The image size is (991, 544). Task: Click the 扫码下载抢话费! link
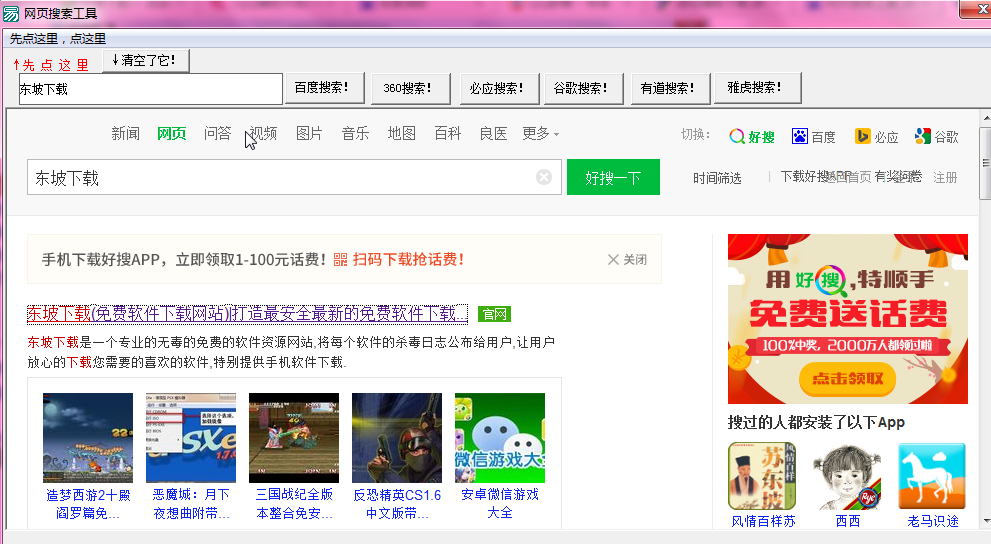tap(408, 260)
